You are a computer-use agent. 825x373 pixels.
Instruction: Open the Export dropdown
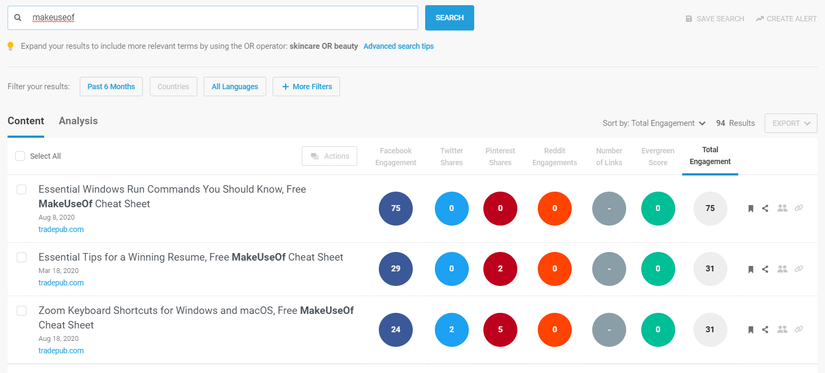pos(791,123)
